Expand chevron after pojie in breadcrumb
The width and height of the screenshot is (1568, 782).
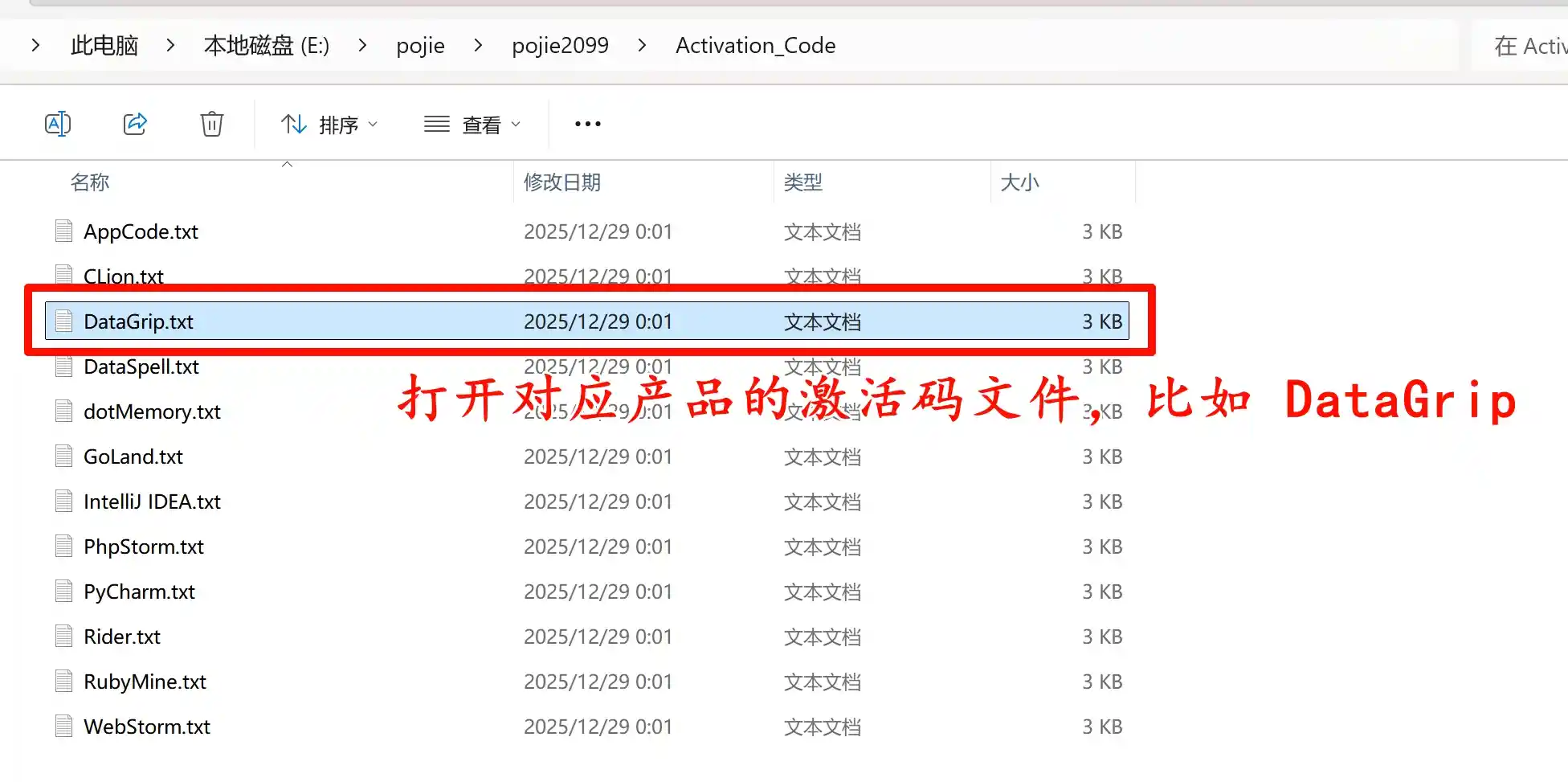pos(478,46)
